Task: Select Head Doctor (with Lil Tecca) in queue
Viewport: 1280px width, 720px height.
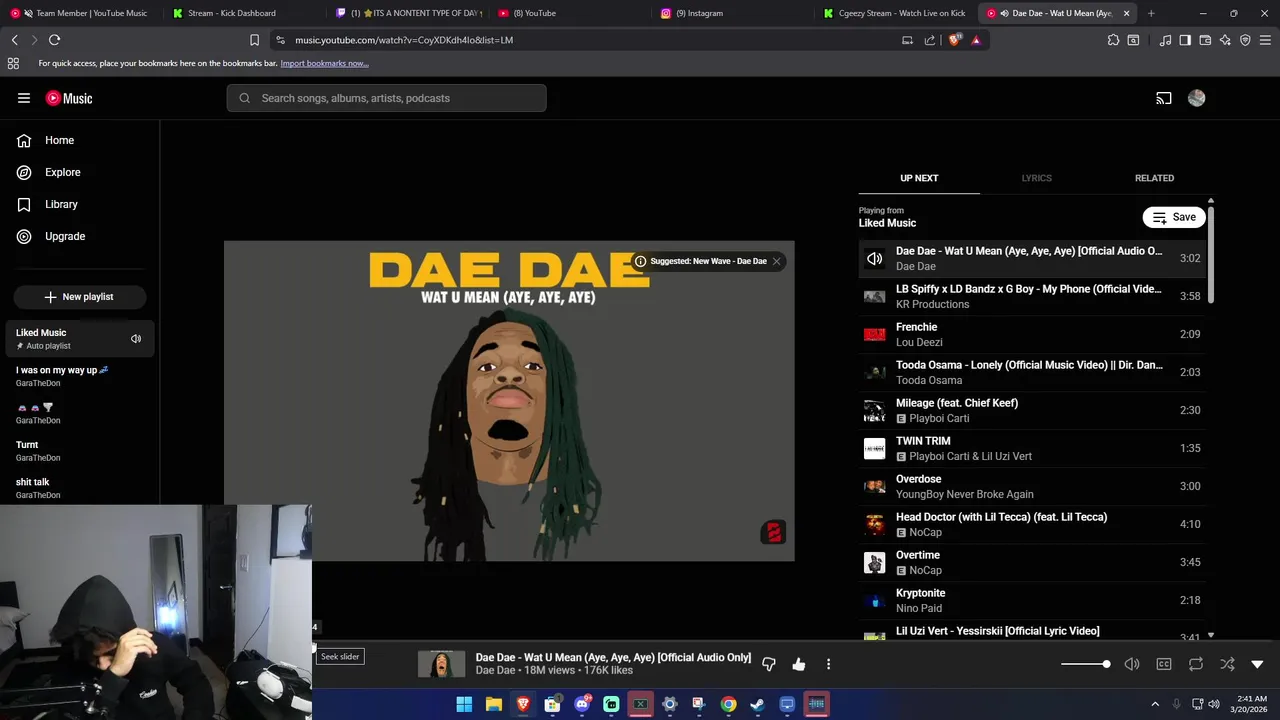Action: click(x=1032, y=524)
